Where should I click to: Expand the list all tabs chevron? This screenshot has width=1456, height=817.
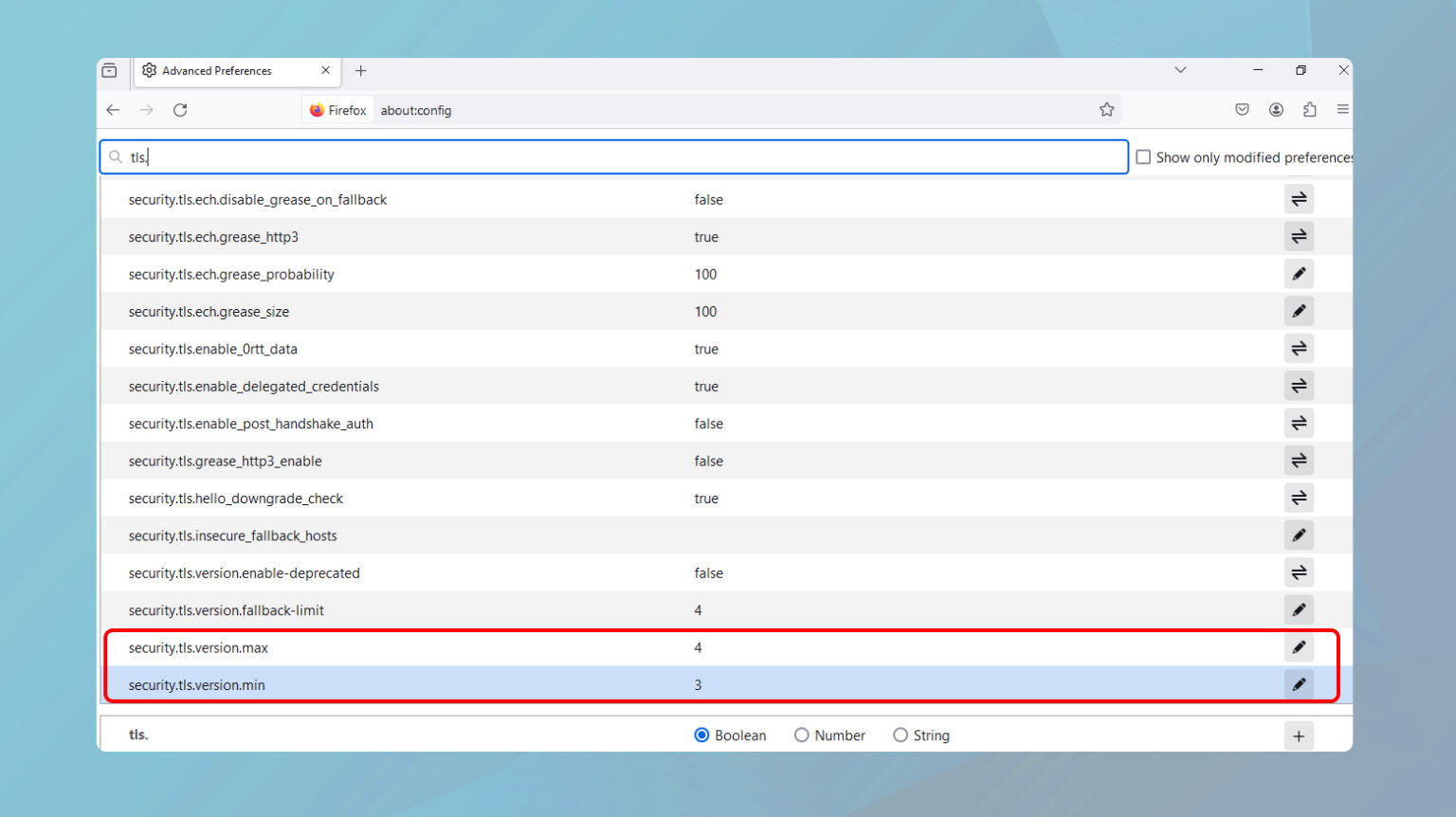tap(1180, 70)
